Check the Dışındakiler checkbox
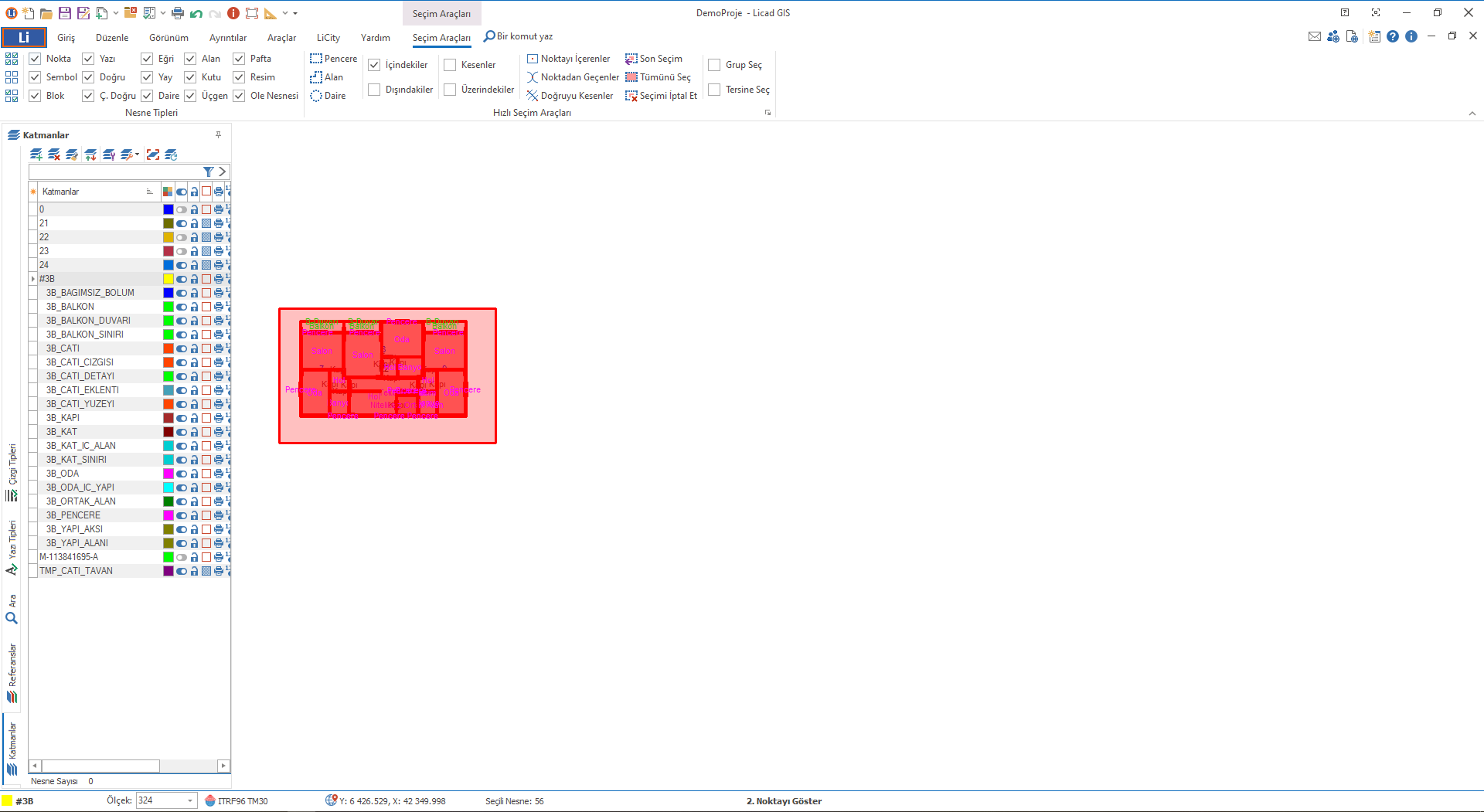This screenshot has height=812, width=1484. click(x=374, y=90)
